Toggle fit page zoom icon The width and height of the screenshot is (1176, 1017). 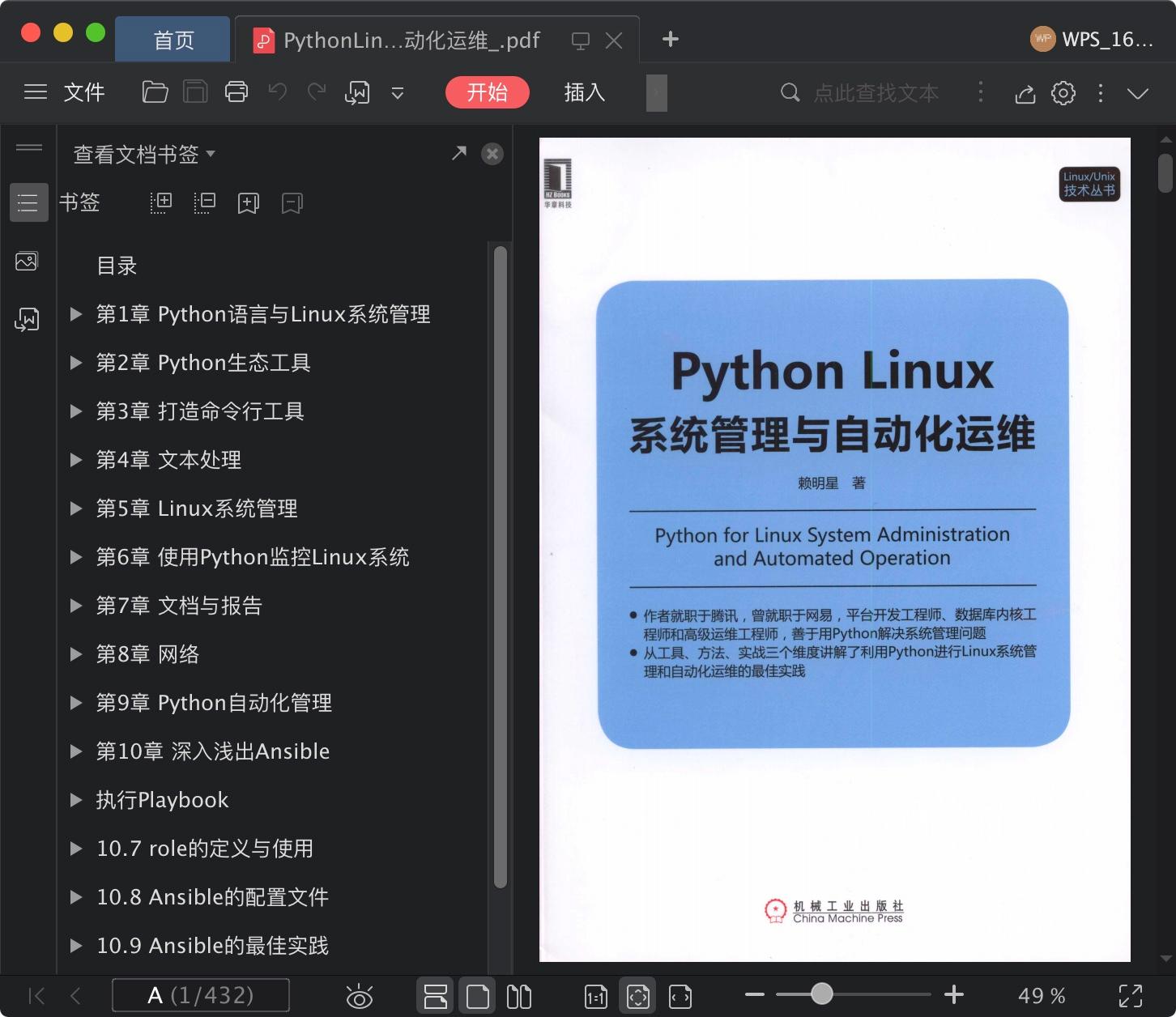(x=638, y=996)
